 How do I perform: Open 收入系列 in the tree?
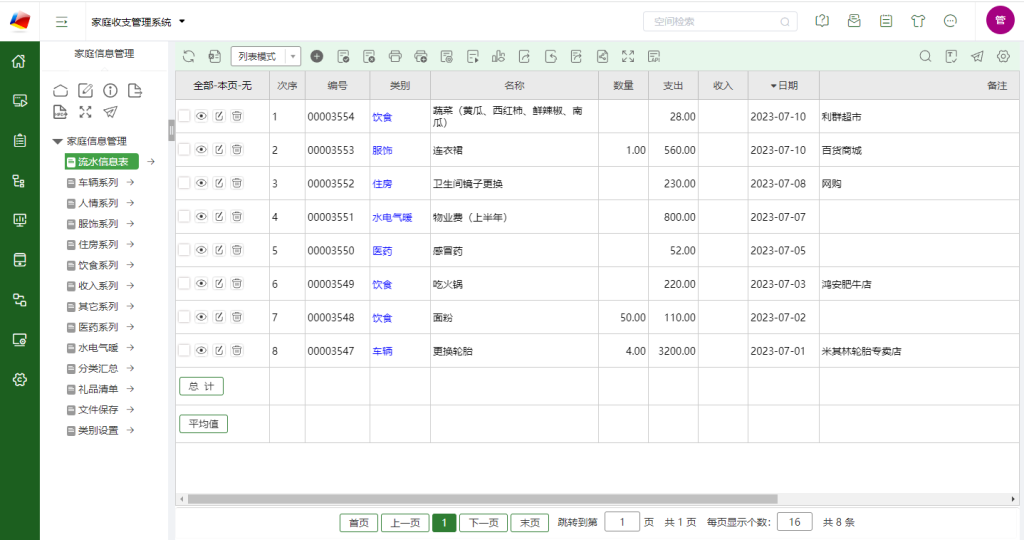point(98,286)
